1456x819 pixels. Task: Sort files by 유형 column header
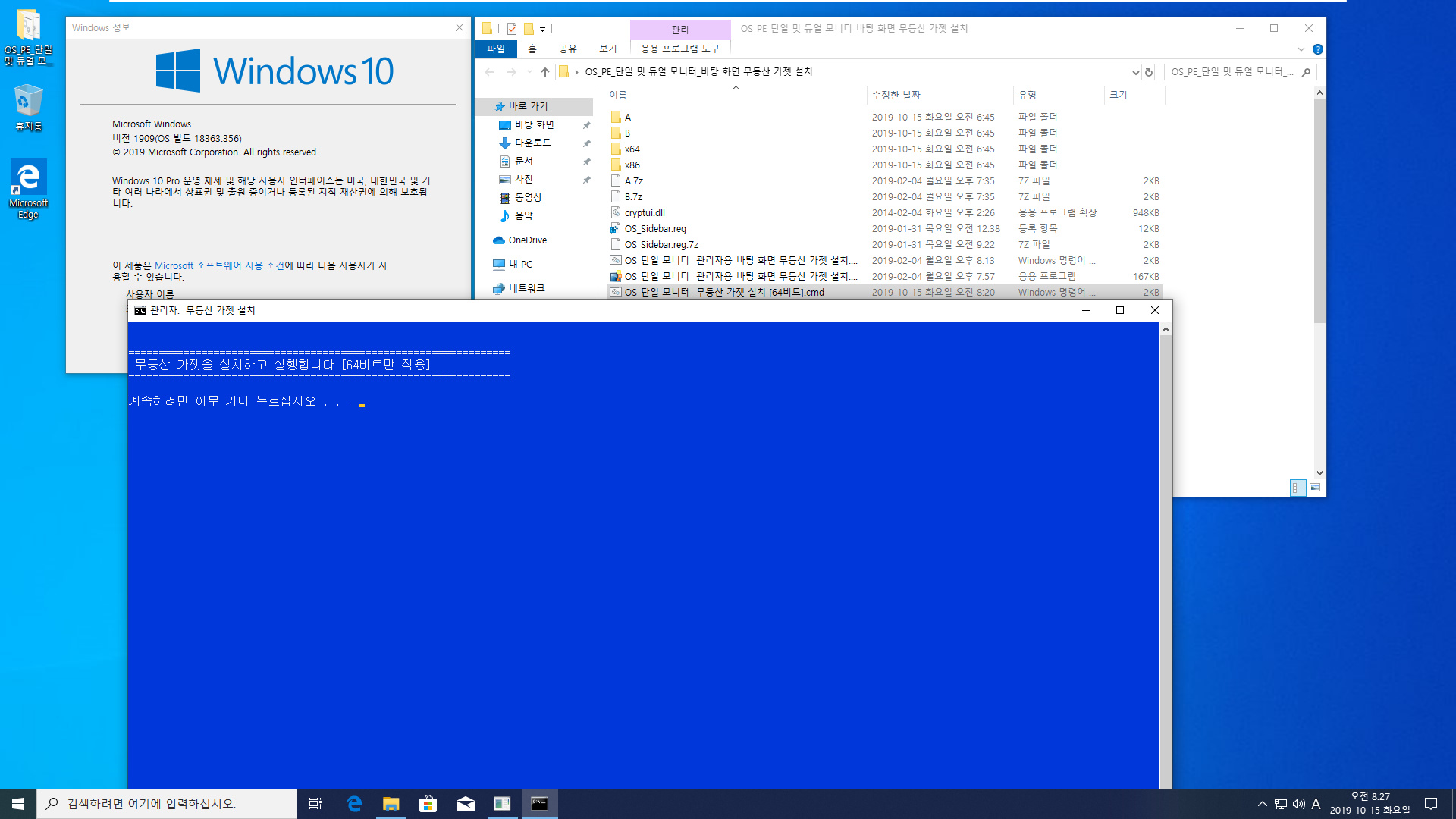1059,96
